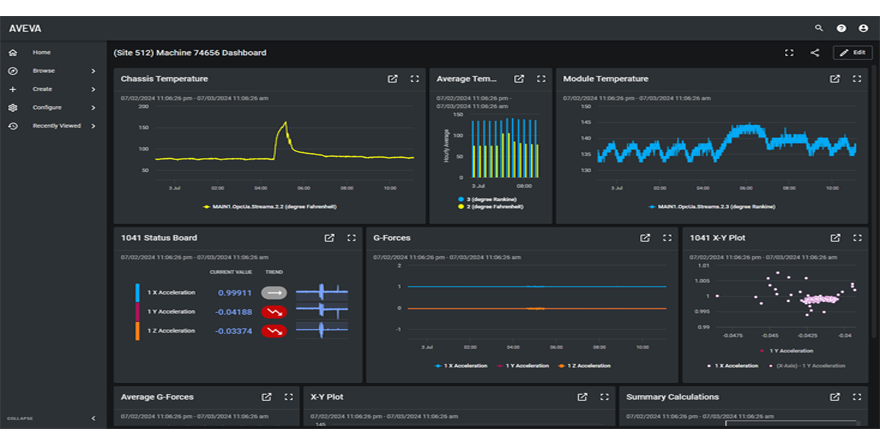Go to Home in the sidebar

point(41,52)
